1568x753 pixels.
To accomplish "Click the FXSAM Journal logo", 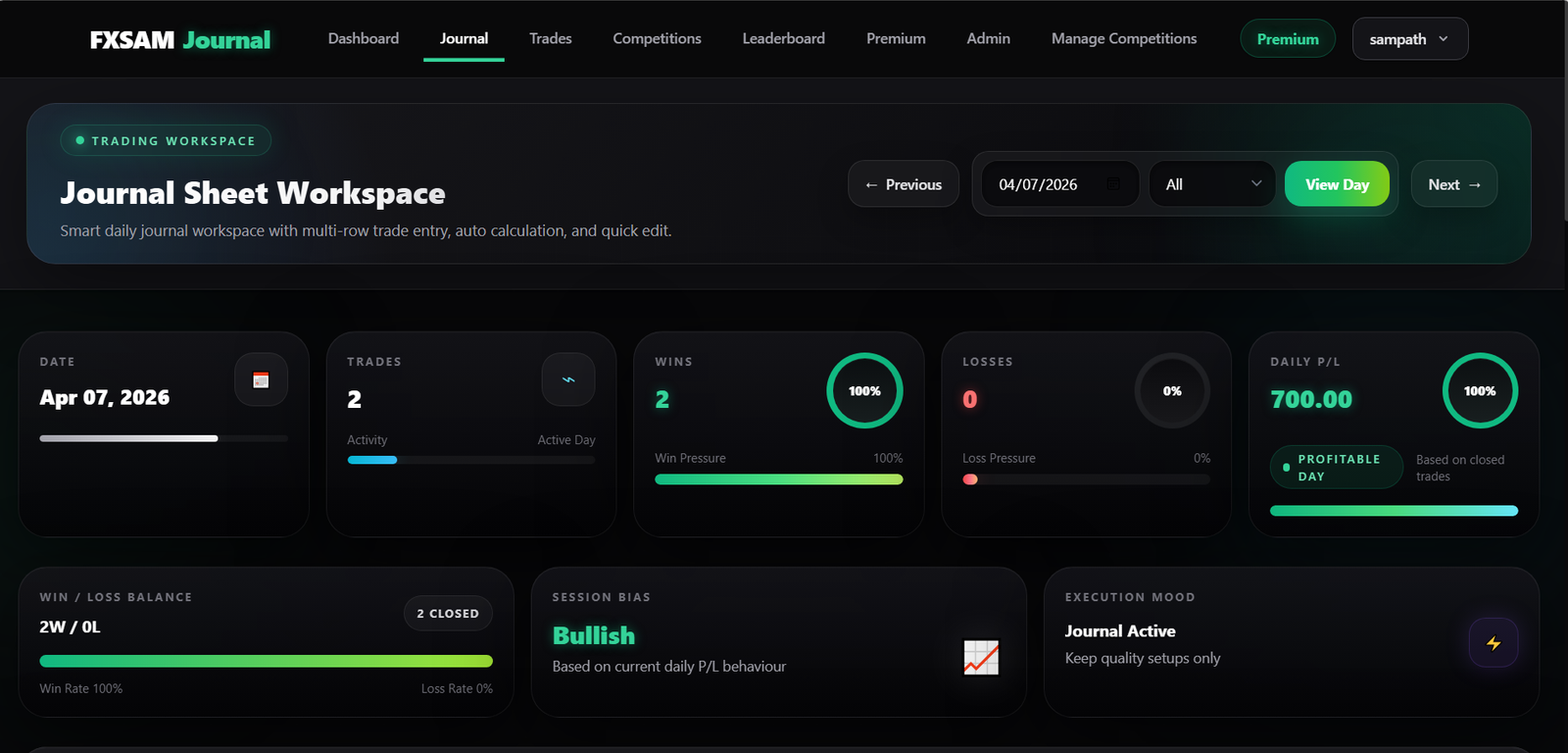I will point(180,39).
